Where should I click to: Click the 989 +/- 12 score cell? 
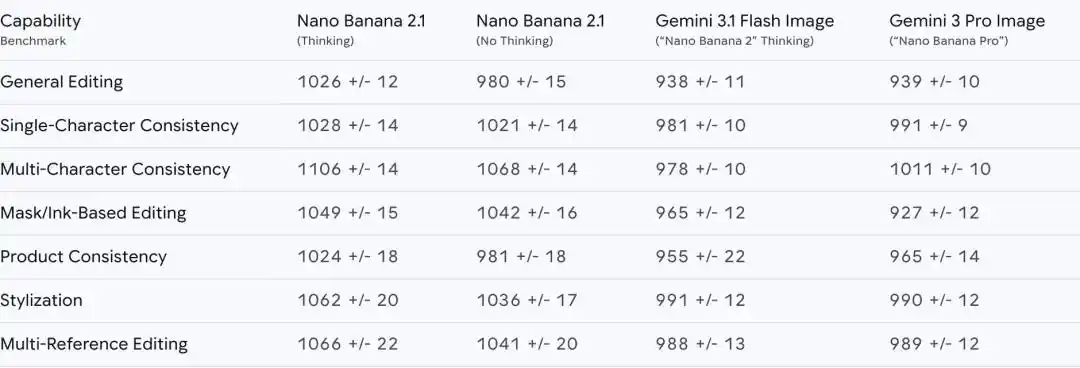point(935,344)
